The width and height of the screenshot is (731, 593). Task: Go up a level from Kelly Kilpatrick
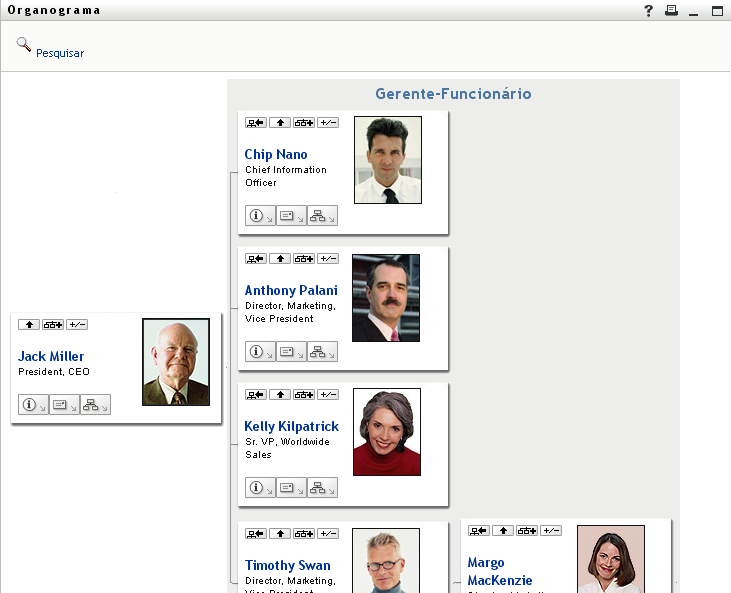coord(280,395)
